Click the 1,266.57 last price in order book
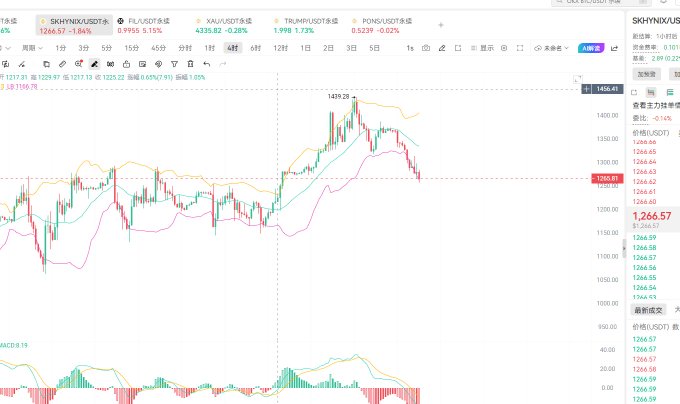 (651, 216)
